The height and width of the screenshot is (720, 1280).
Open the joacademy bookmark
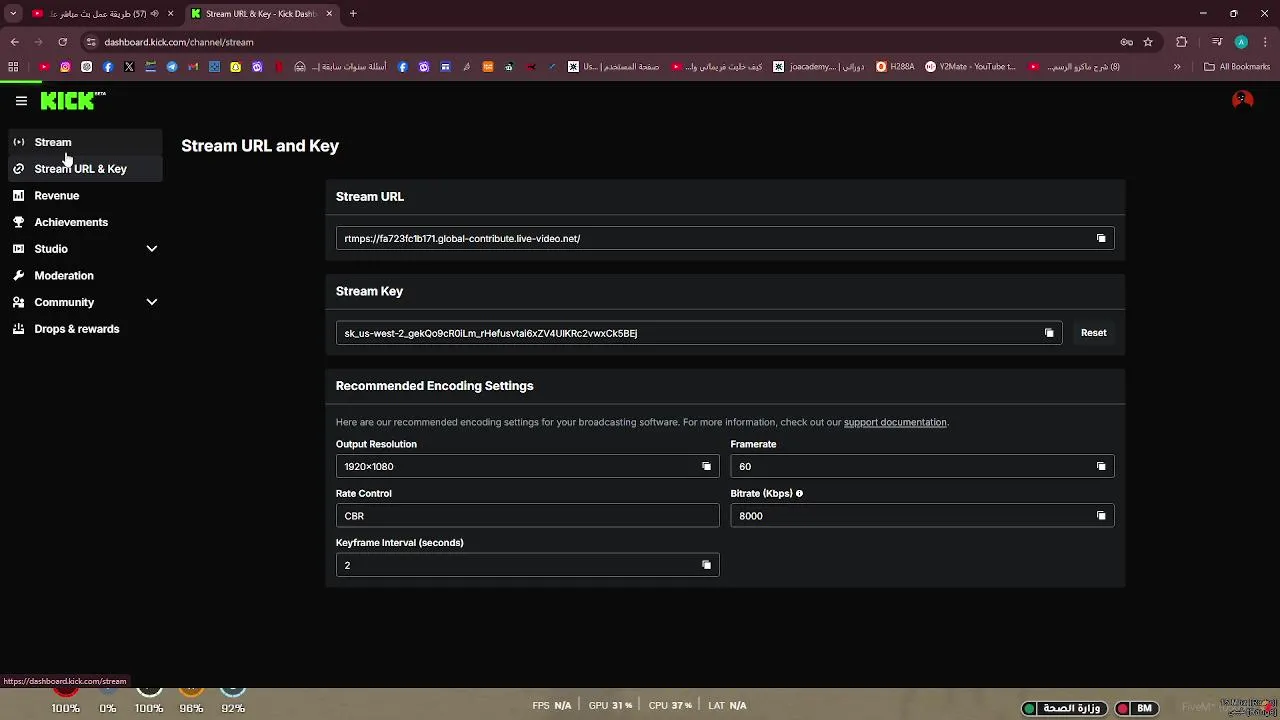click(819, 67)
